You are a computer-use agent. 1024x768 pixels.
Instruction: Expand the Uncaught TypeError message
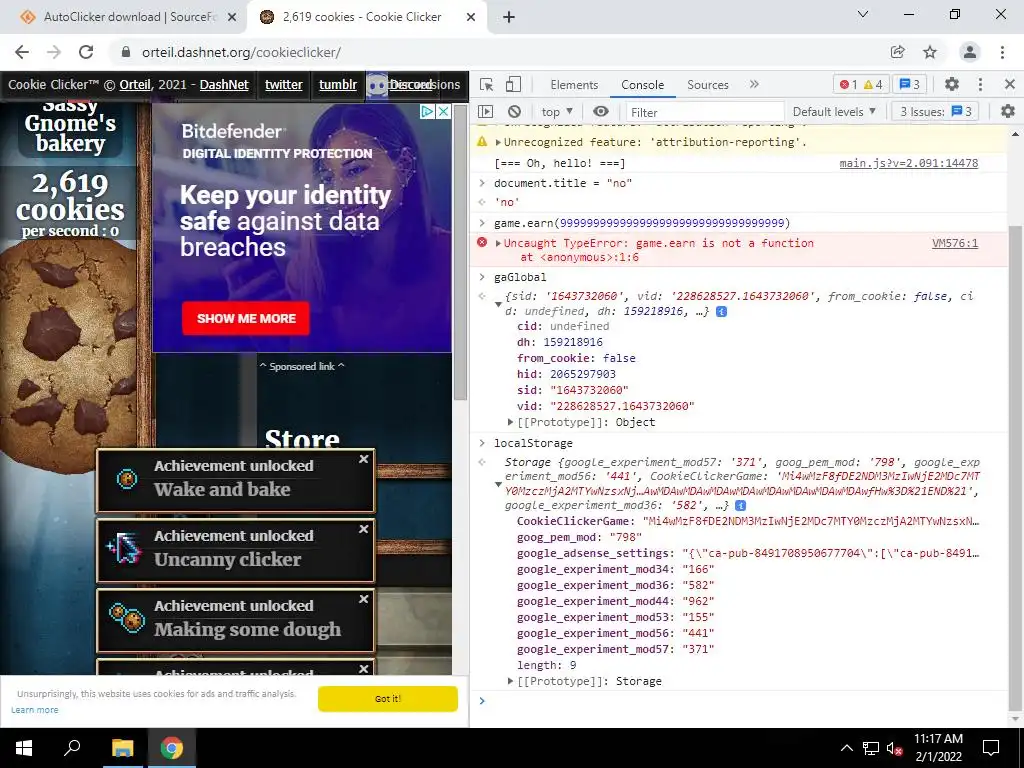[x=499, y=244]
